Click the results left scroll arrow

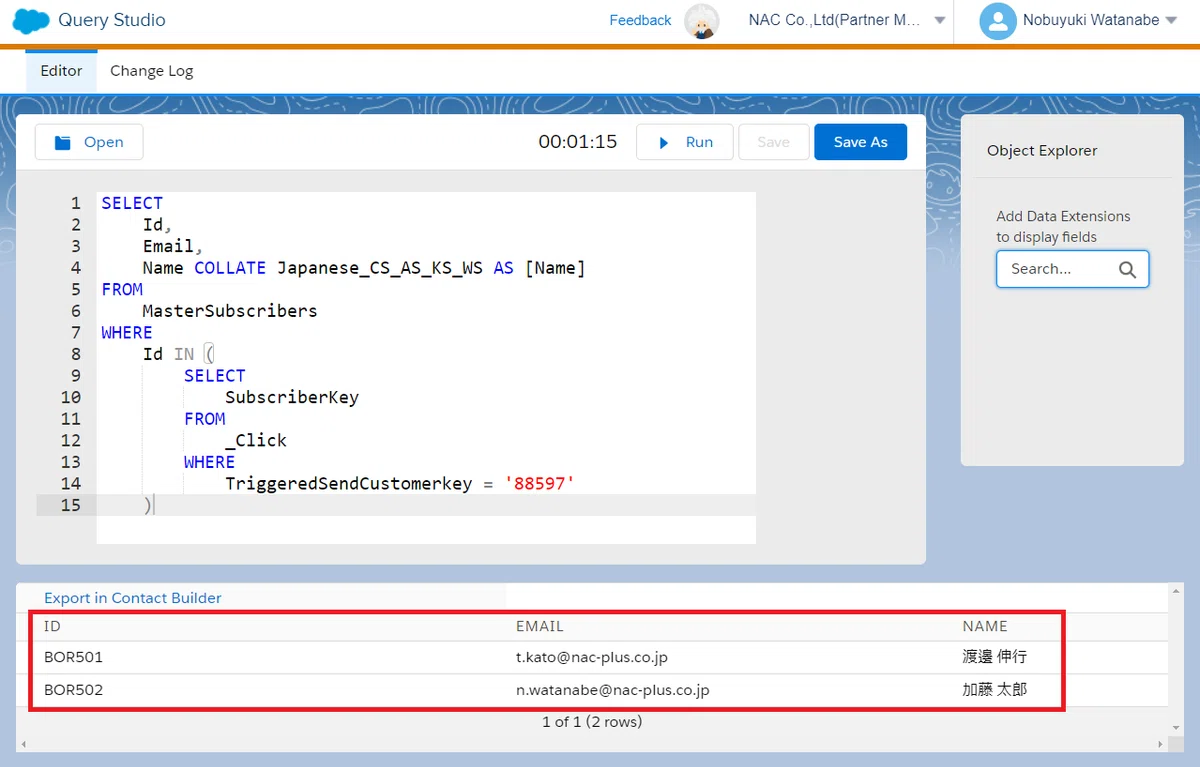22,744
